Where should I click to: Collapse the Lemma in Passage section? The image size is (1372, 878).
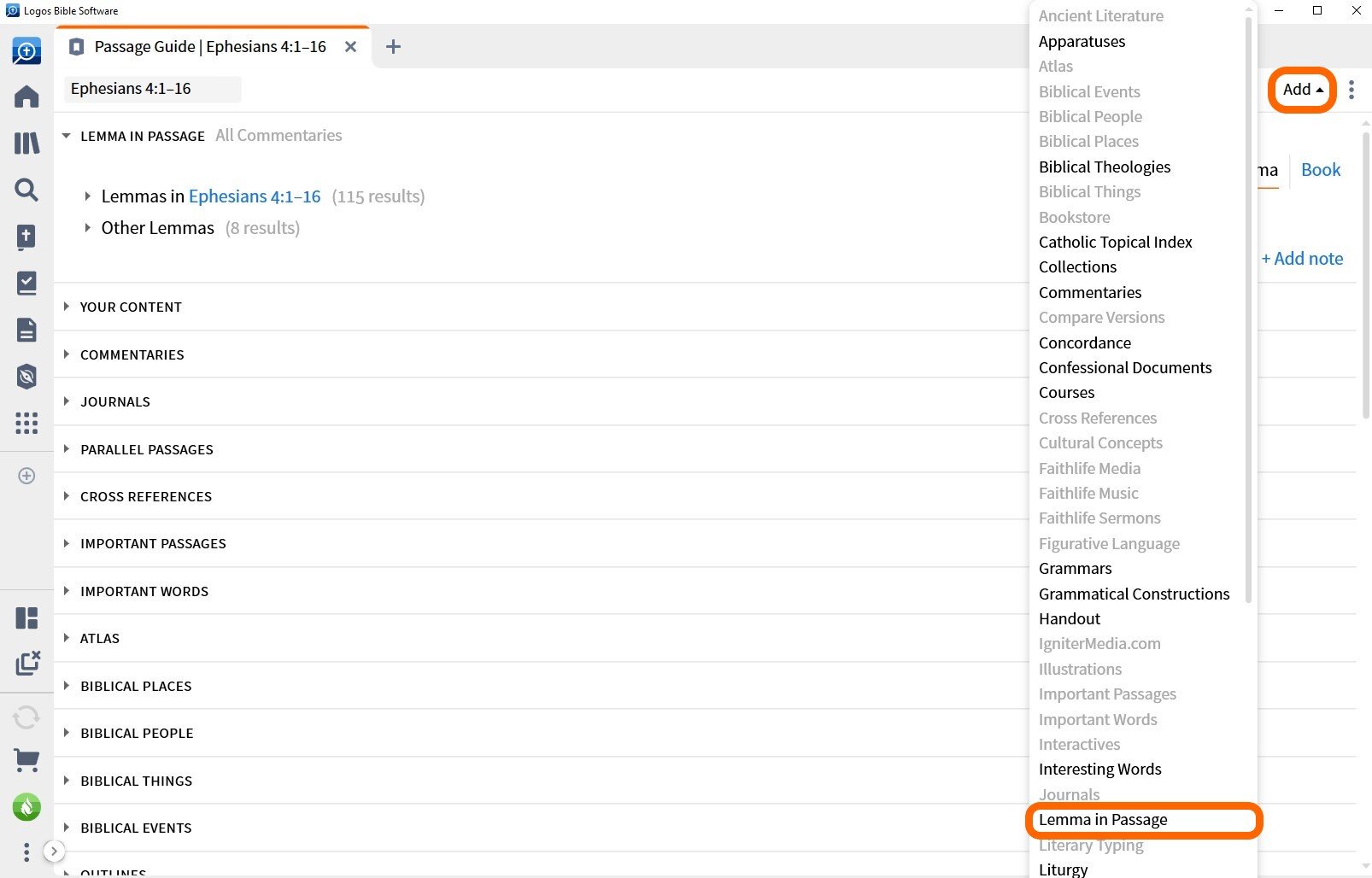67,136
